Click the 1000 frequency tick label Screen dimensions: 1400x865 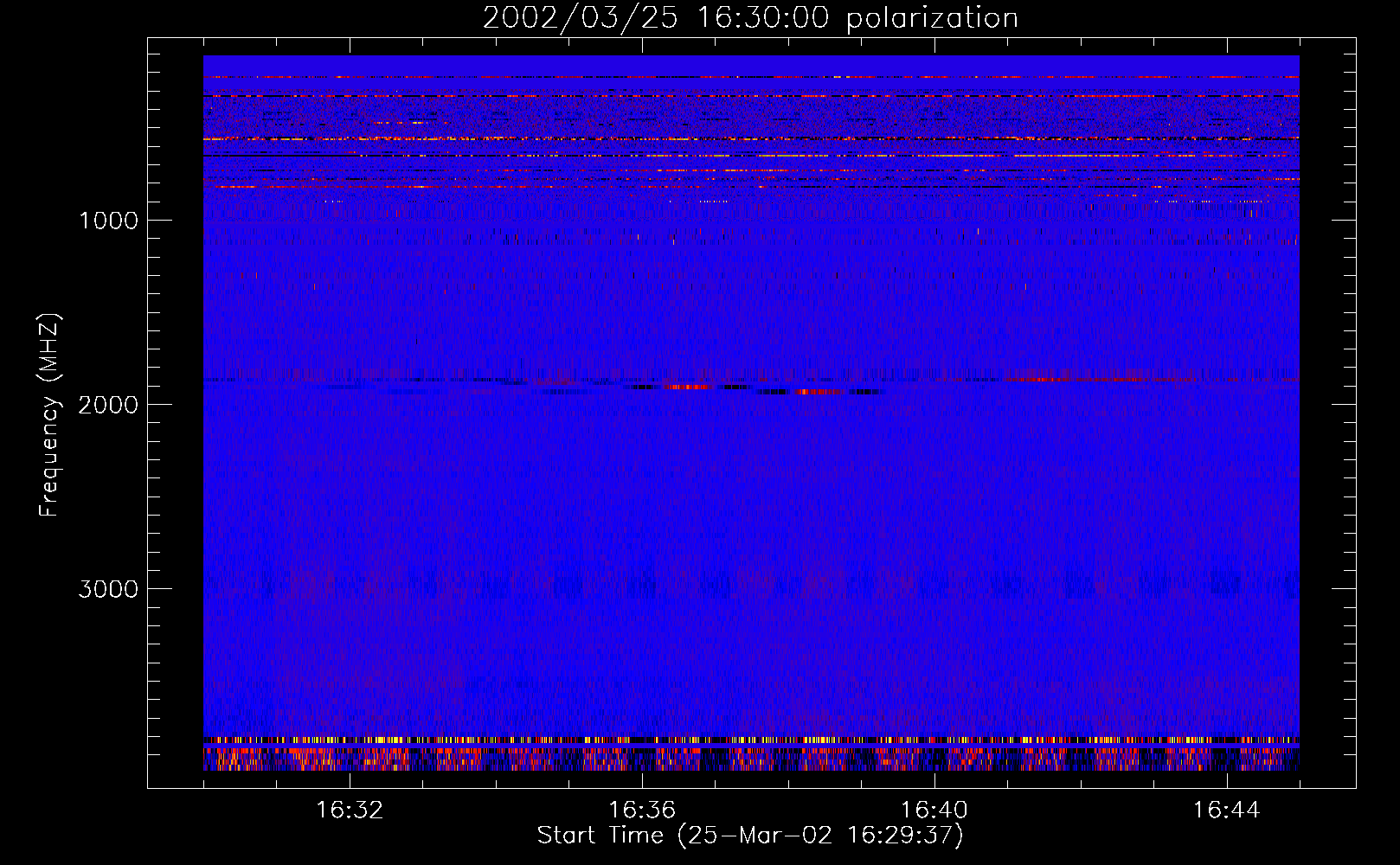pyautogui.click(x=108, y=221)
